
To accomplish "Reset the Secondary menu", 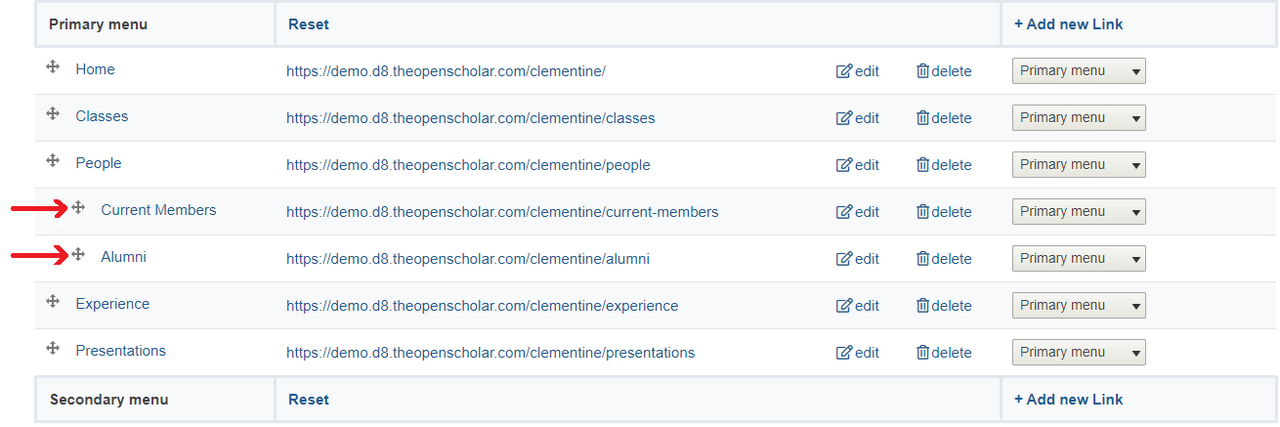I will (x=308, y=399).
